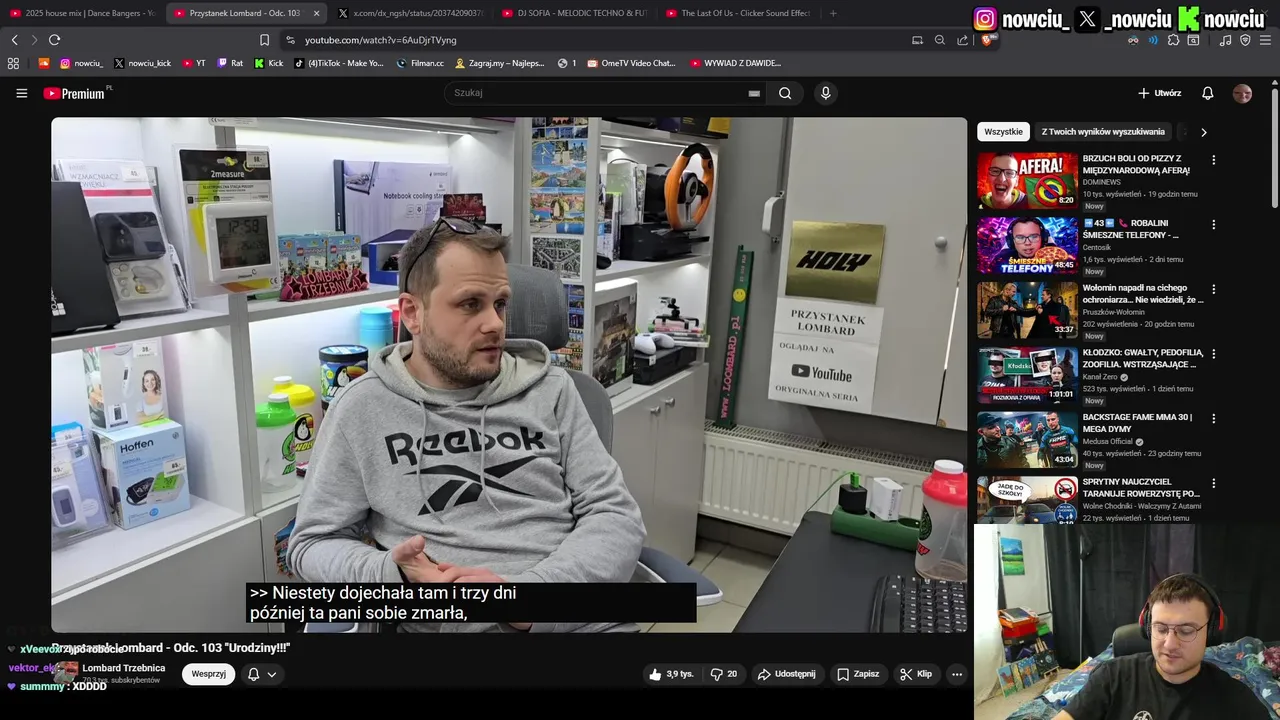Switch to the x.com/dx_ngsh tab
Screen dimensions: 1280x720
pos(410,13)
